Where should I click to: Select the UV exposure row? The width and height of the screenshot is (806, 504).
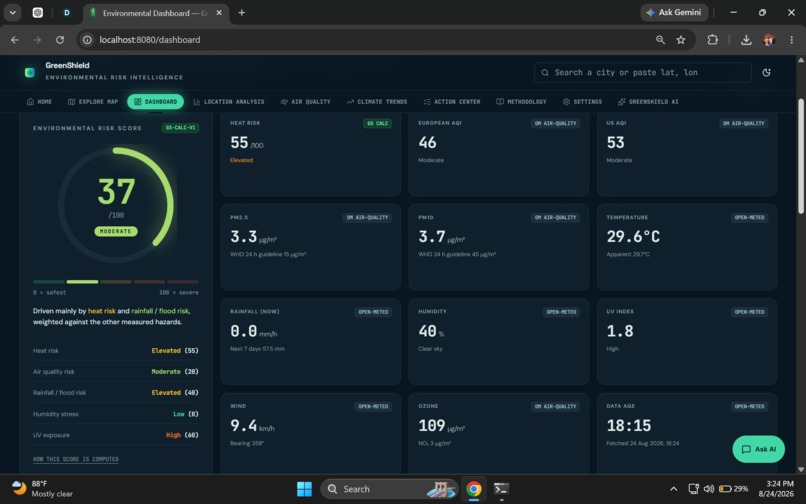tap(116, 435)
